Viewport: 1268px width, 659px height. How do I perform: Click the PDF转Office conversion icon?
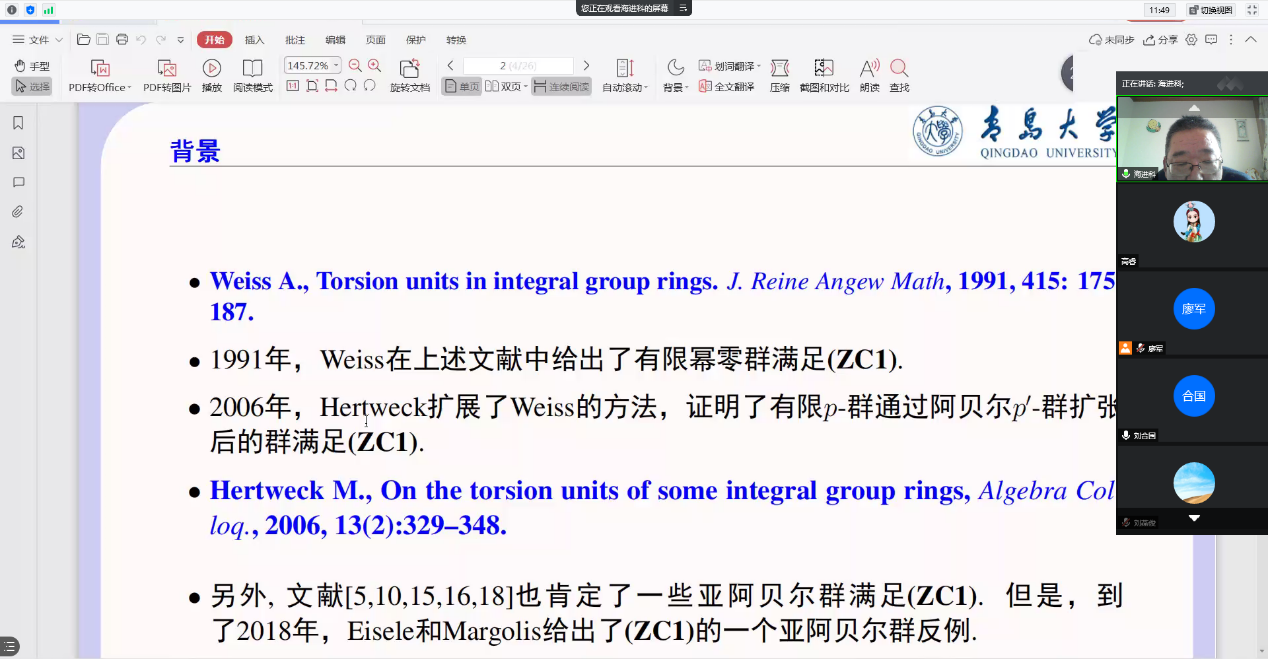click(x=99, y=69)
